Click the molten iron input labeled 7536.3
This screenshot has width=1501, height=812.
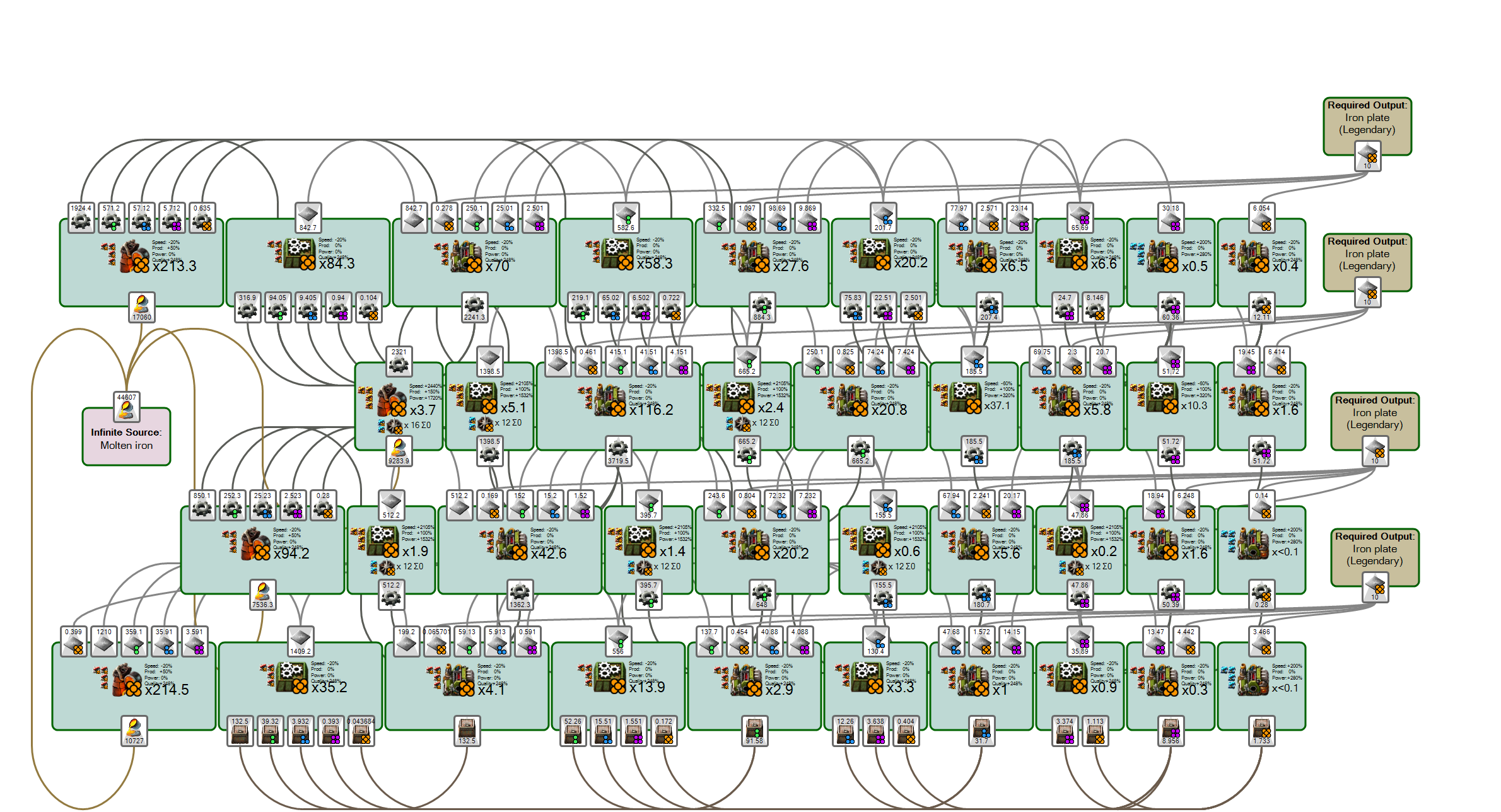click(x=262, y=594)
